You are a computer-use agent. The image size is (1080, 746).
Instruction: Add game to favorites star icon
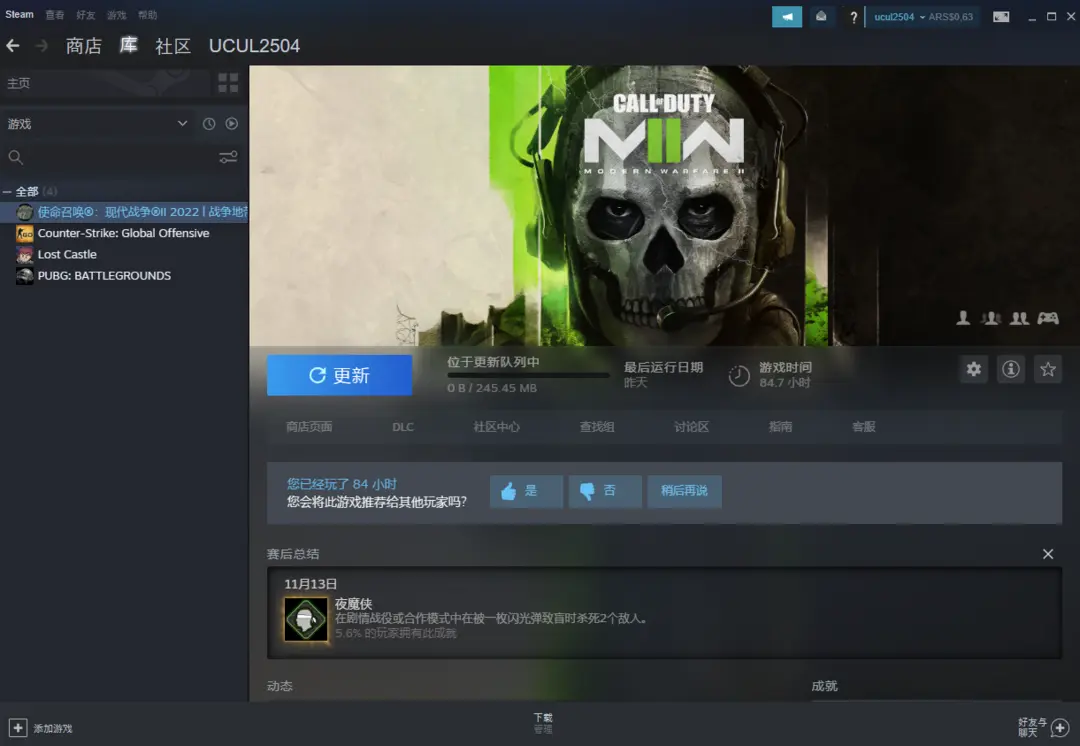point(1048,369)
